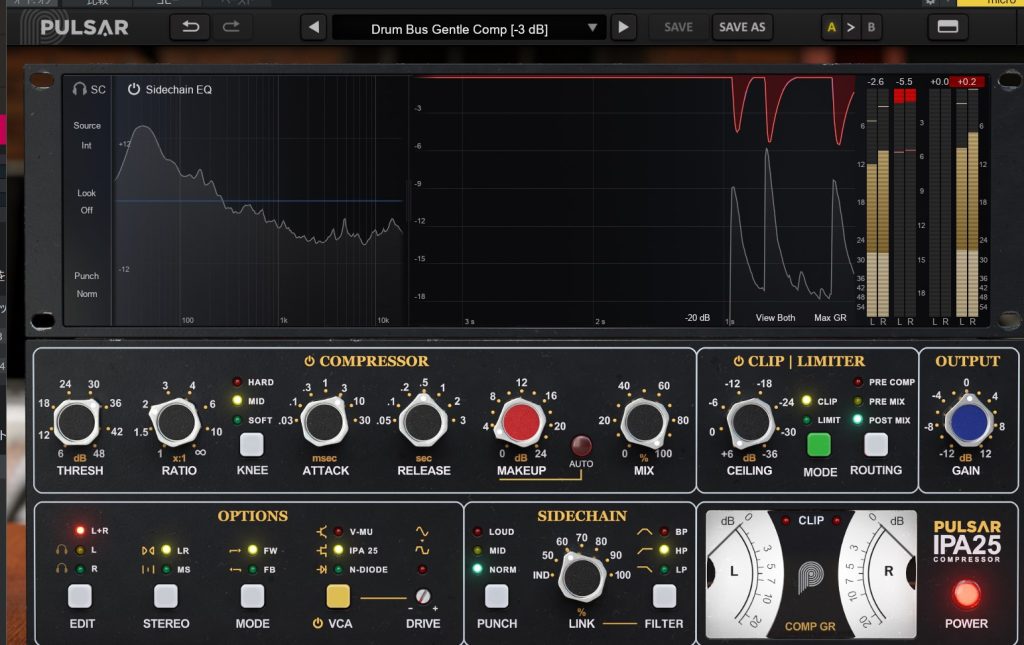Load the next preset with right arrow
Screen dimensions: 1024x645
(623, 28)
